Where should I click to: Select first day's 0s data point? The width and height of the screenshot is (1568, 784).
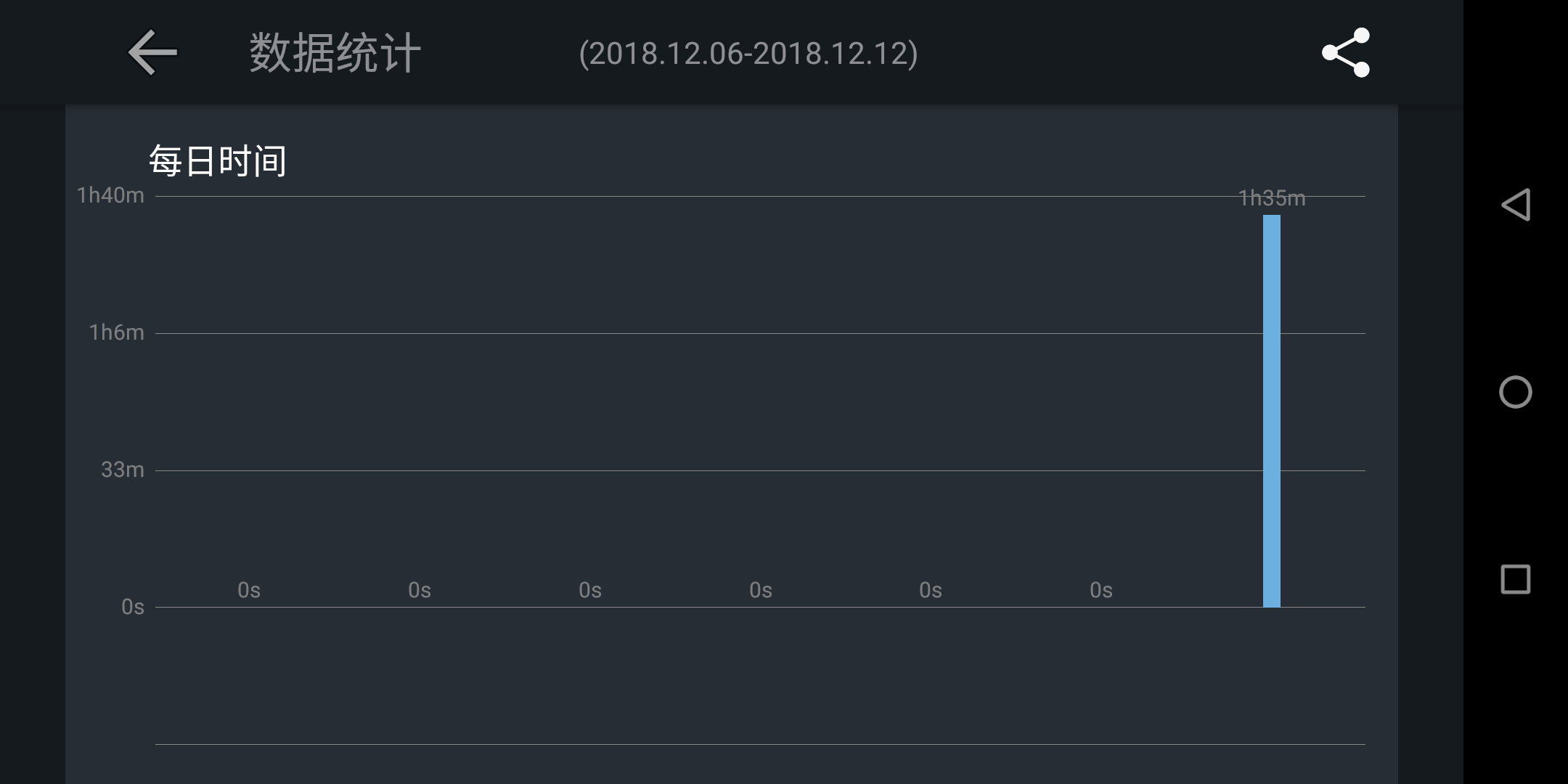pyautogui.click(x=249, y=590)
